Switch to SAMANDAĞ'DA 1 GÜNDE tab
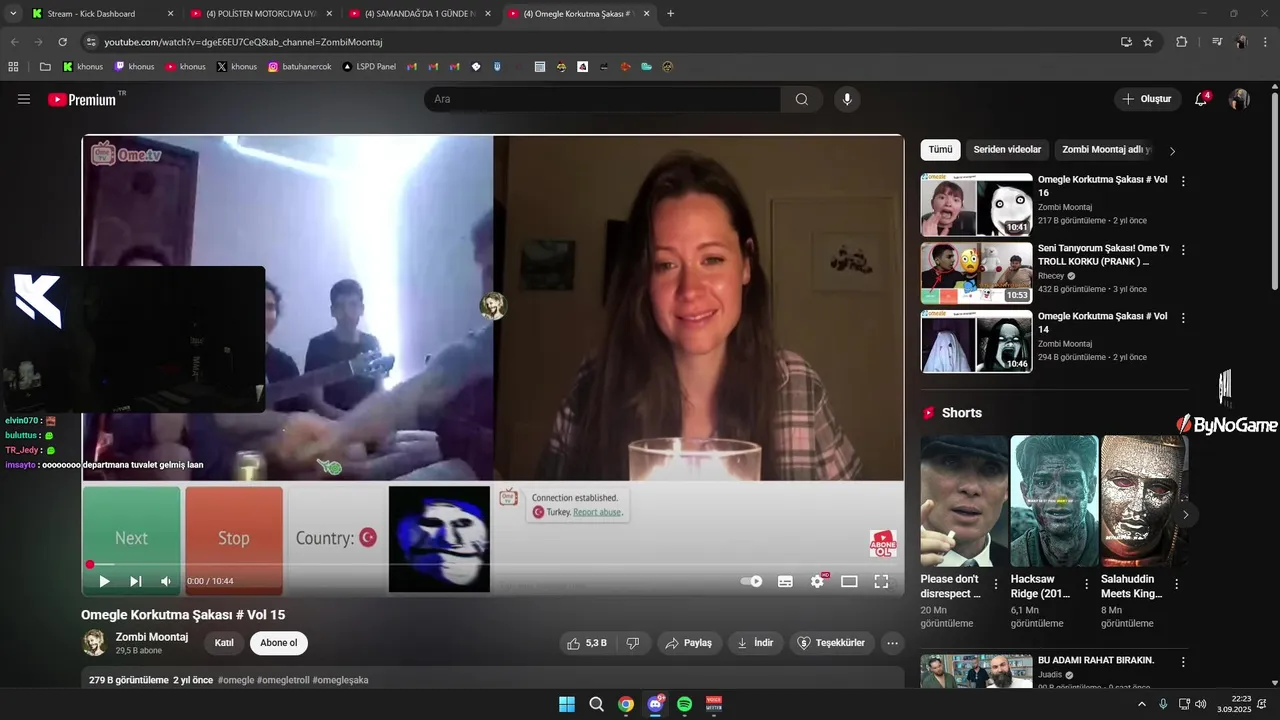The image size is (1280, 720). click(x=419, y=14)
